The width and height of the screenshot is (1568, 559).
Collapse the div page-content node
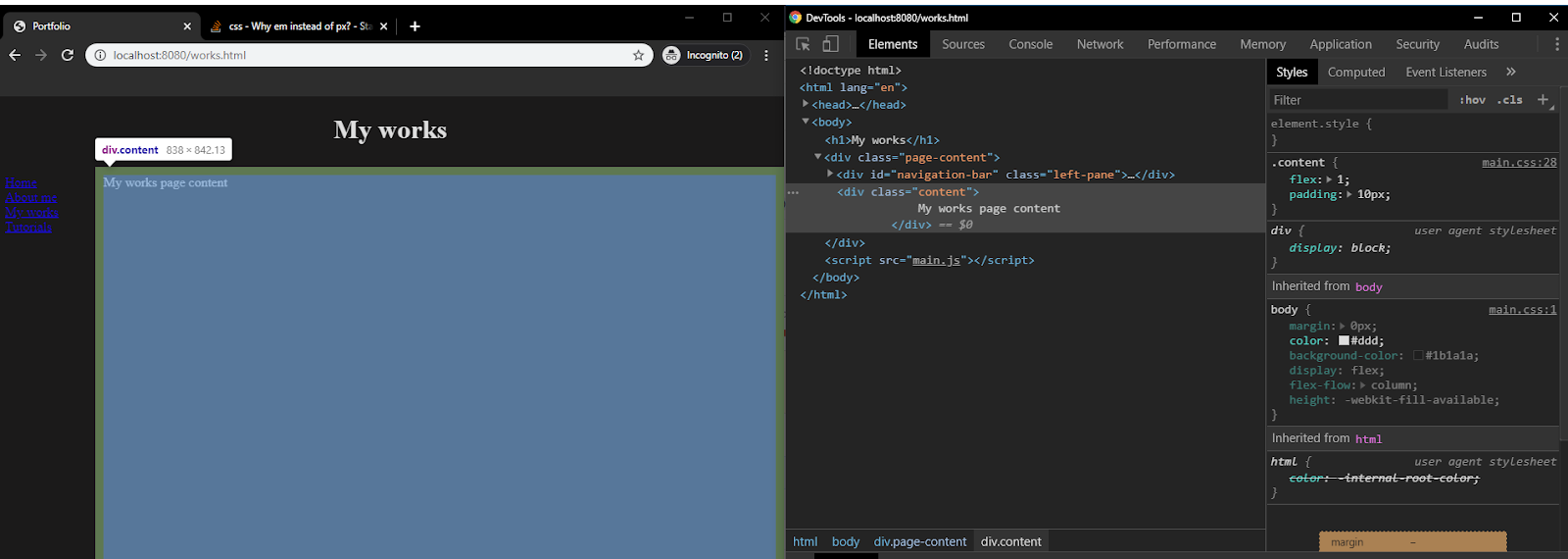point(818,157)
